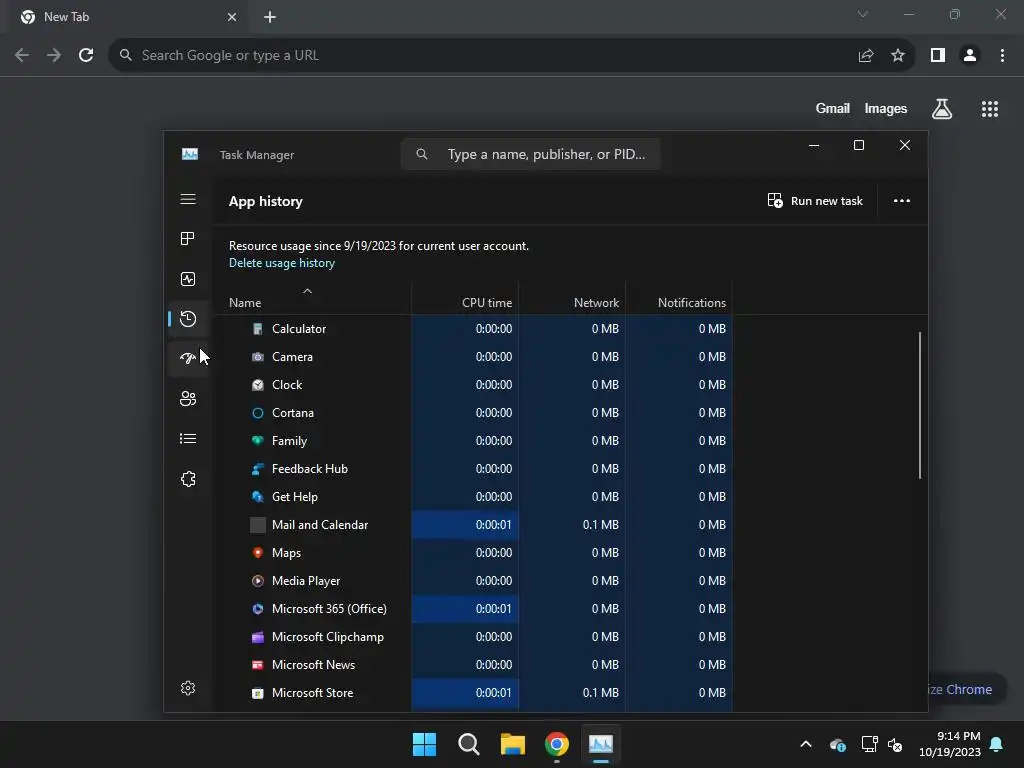Share this page icon in Chrome

pyautogui.click(x=866, y=56)
